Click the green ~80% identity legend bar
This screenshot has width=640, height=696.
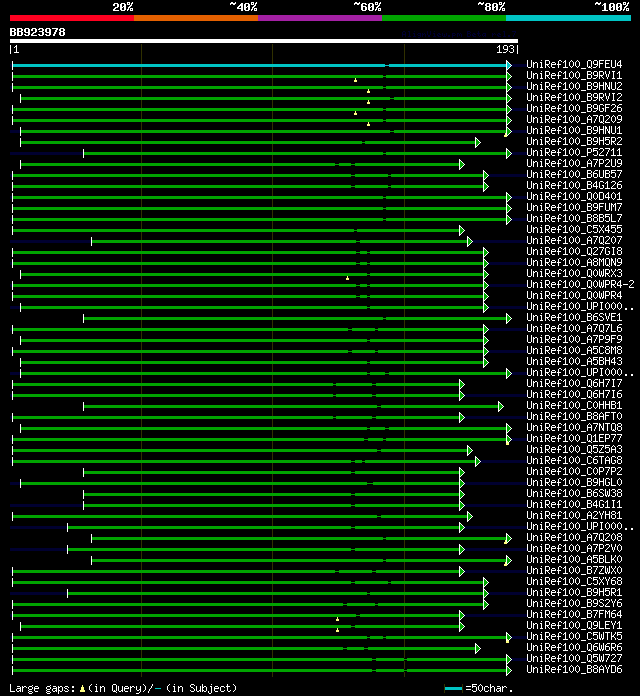click(444, 18)
